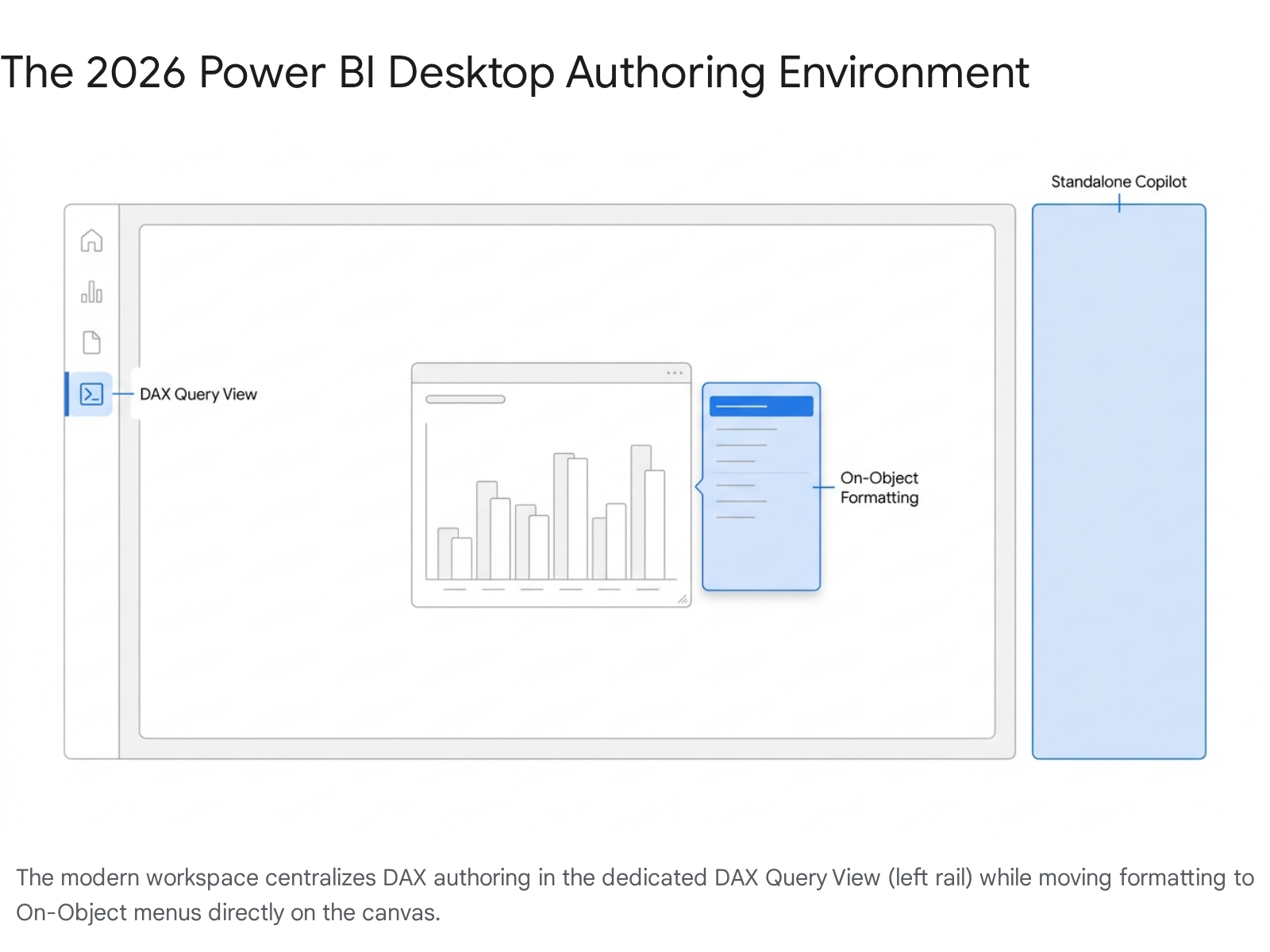Image resolution: width=1270 pixels, height=952 pixels.
Task: Click the pointer notch of the formatting menu
Action: tap(698, 487)
